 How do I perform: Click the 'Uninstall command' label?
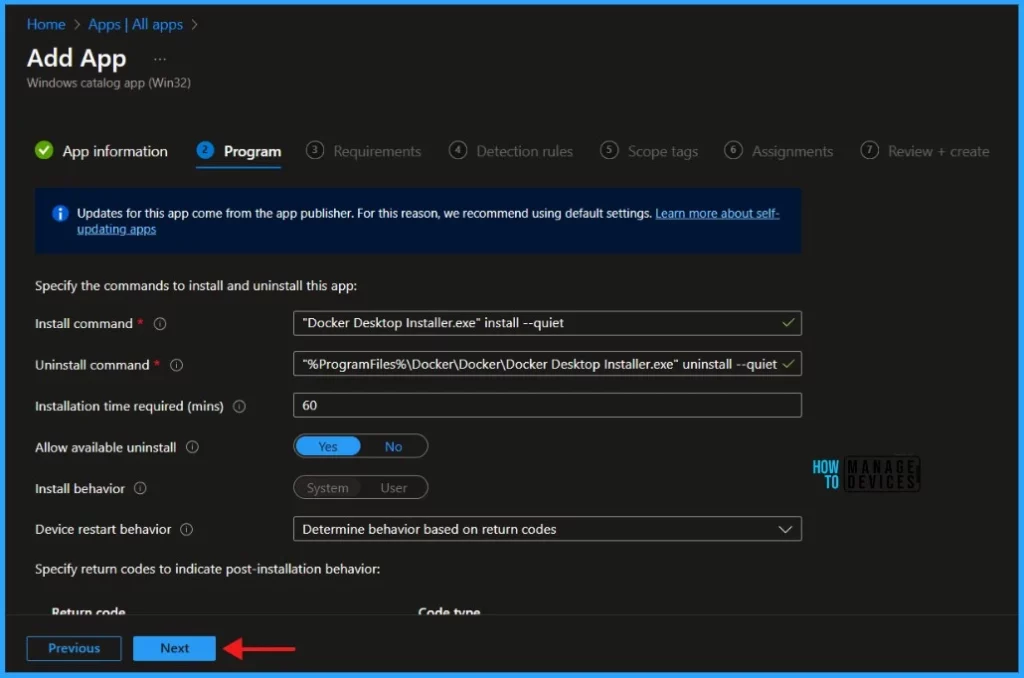point(92,365)
